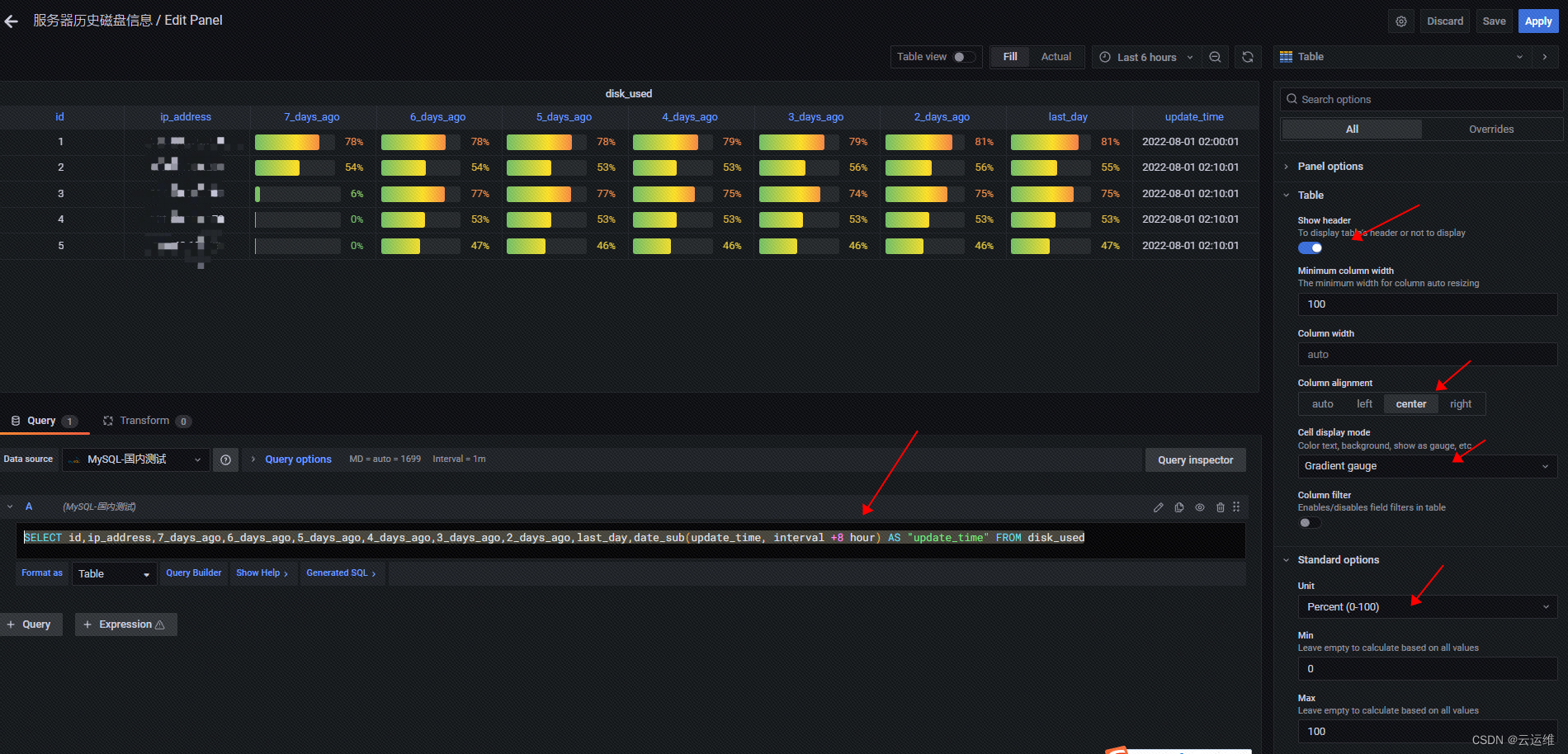Click Minimum column width input
Viewport: 1568px width, 754px height.
1428,304
